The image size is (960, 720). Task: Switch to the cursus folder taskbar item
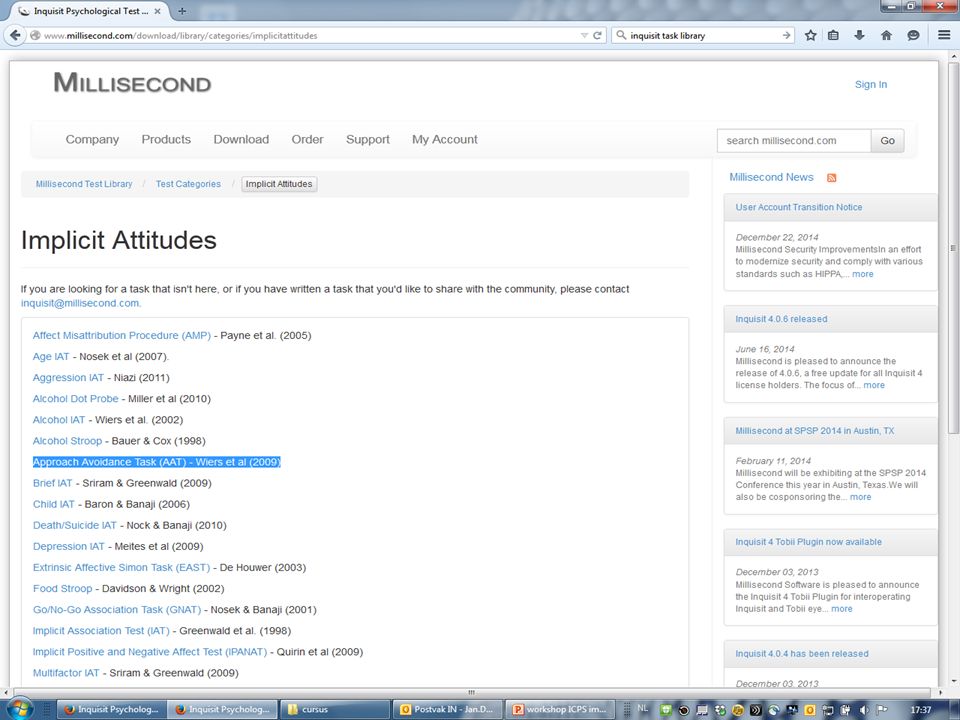tap(335, 709)
